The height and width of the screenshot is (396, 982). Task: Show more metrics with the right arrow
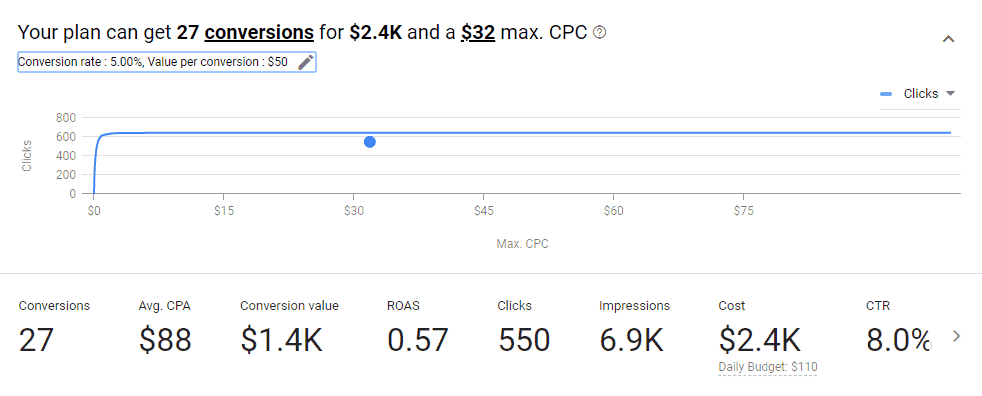pyautogui.click(x=956, y=336)
